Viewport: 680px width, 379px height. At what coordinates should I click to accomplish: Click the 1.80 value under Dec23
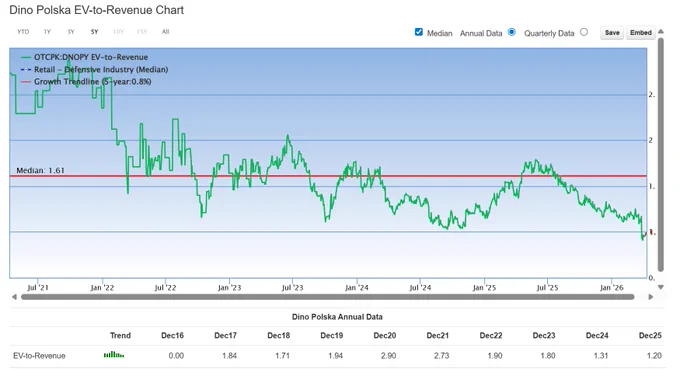[548, 356]
